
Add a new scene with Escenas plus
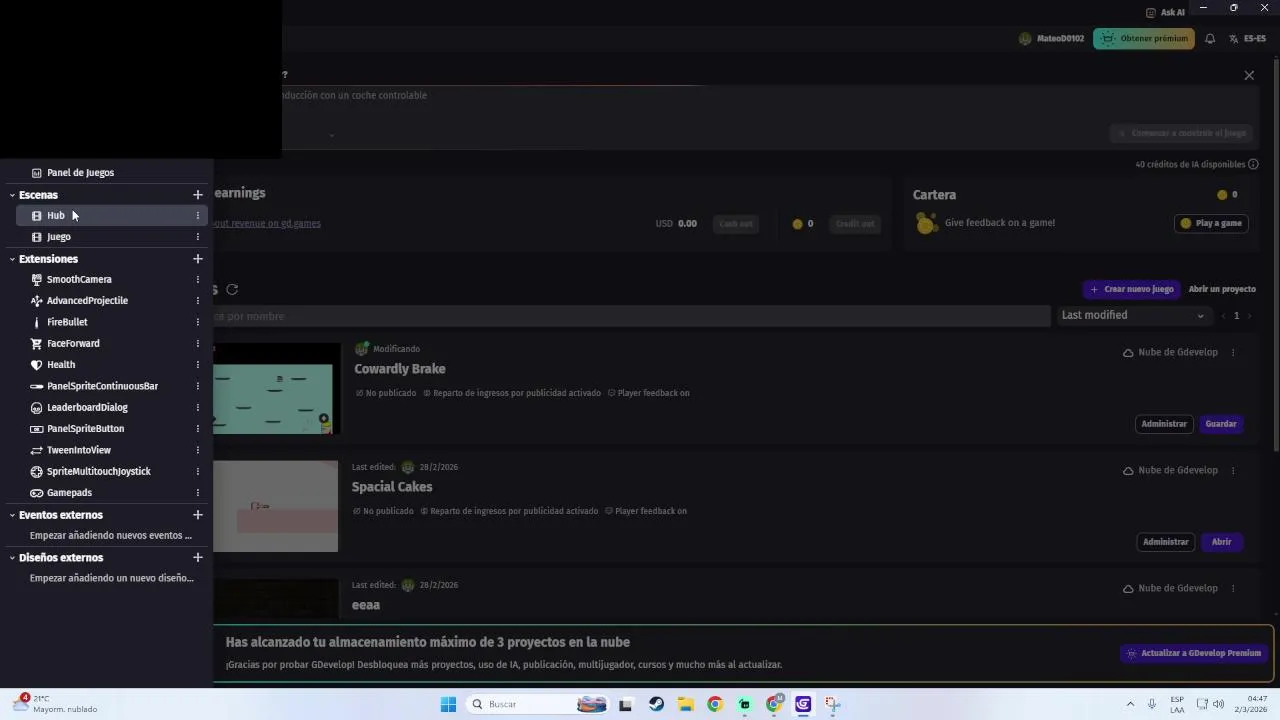click(x=197, y=195)
